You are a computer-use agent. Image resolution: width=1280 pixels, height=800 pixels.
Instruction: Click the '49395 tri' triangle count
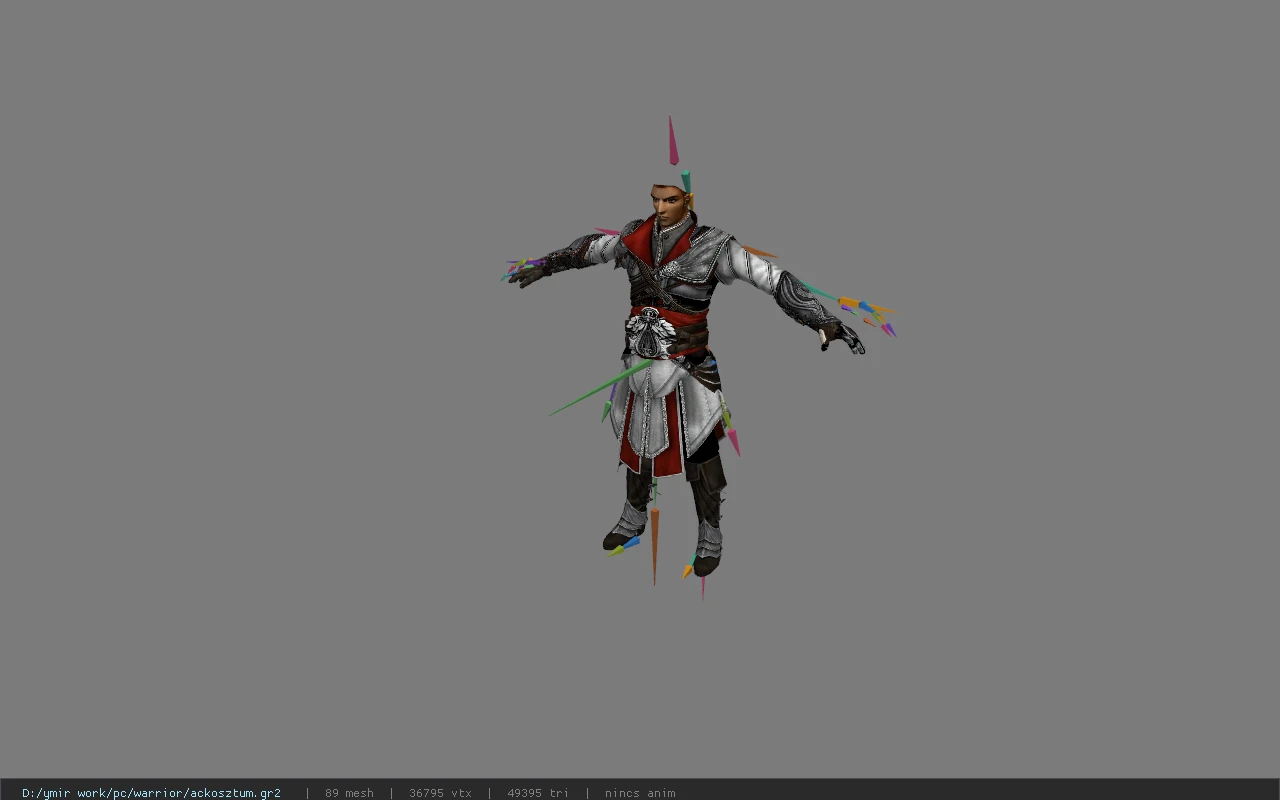click(x=538, y=793)
